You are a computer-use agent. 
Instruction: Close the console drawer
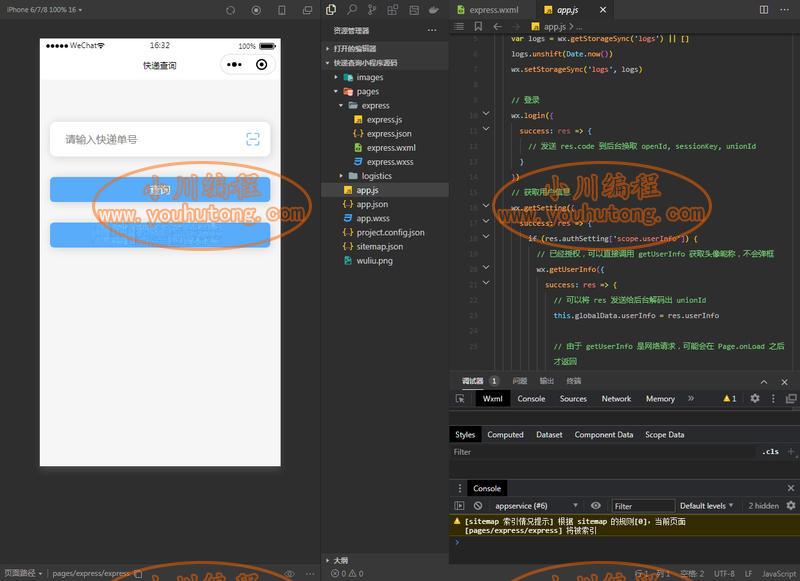(x=791, y=488)
